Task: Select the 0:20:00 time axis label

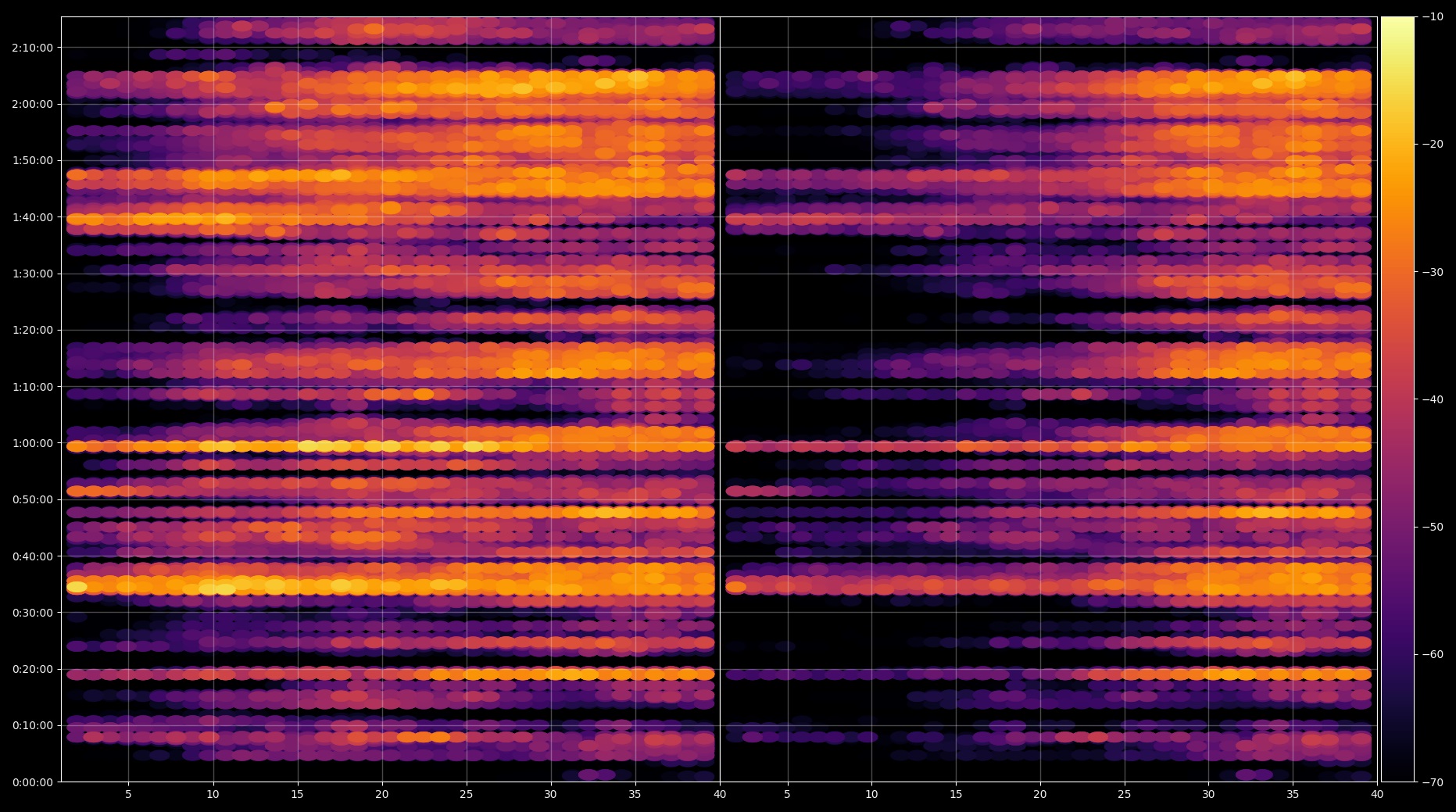Action: click(x=32, y=669)
